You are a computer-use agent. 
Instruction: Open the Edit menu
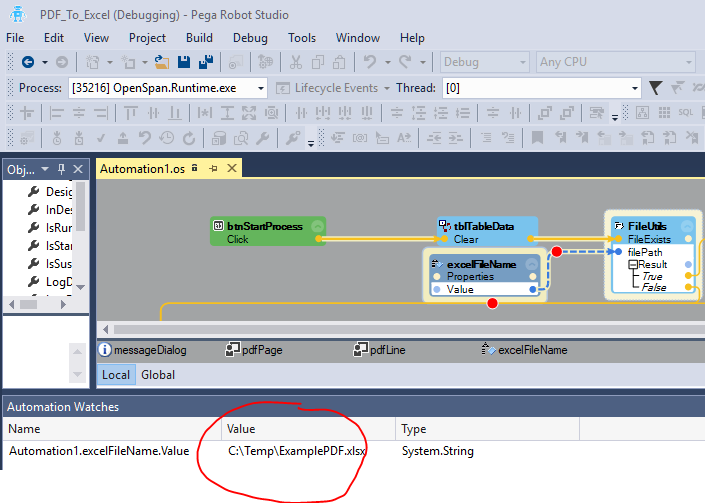pos(54,38)
